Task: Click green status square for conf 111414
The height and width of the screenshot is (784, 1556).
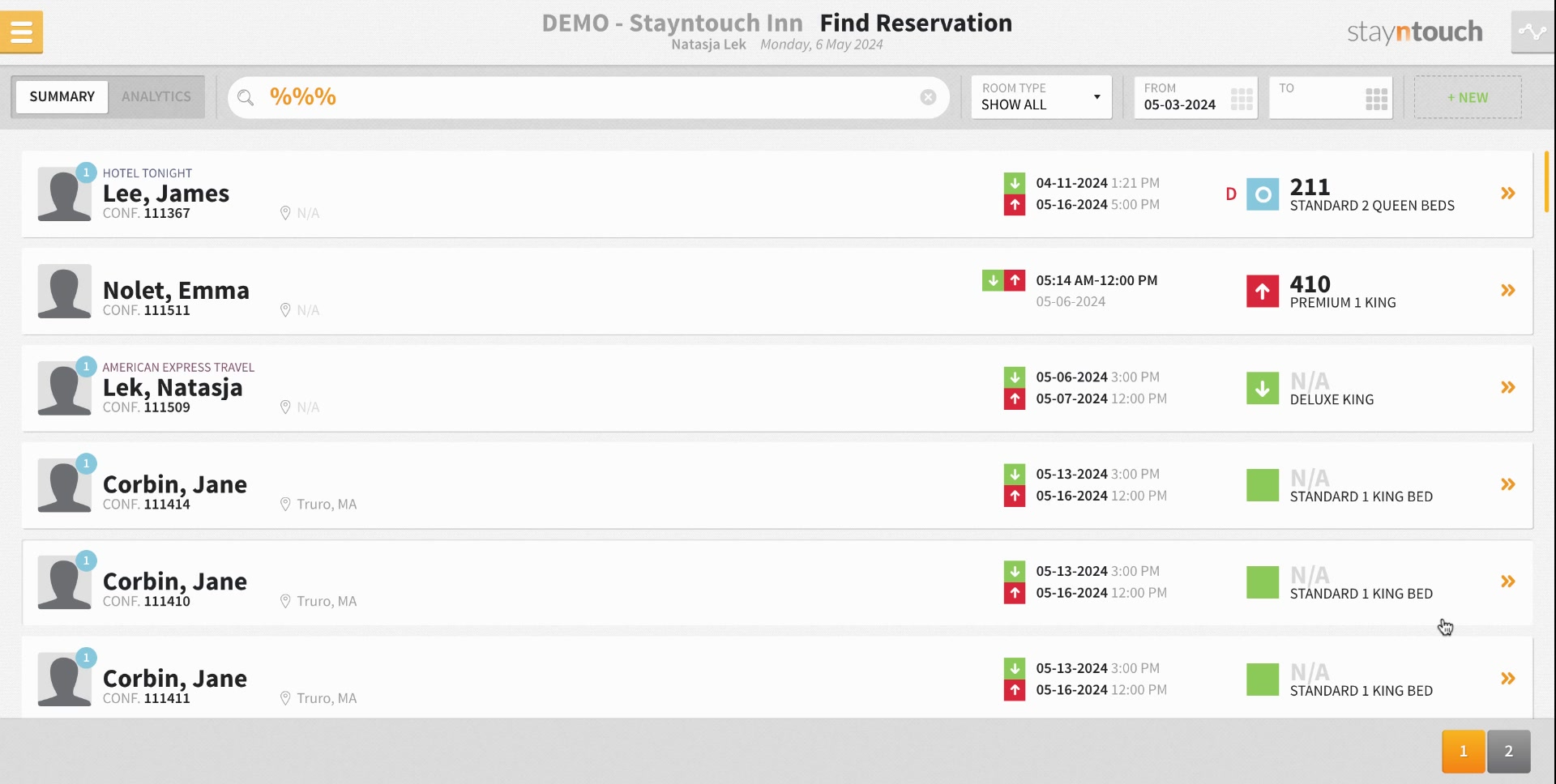Action: pyautogui.click(x=1263, y=485)
